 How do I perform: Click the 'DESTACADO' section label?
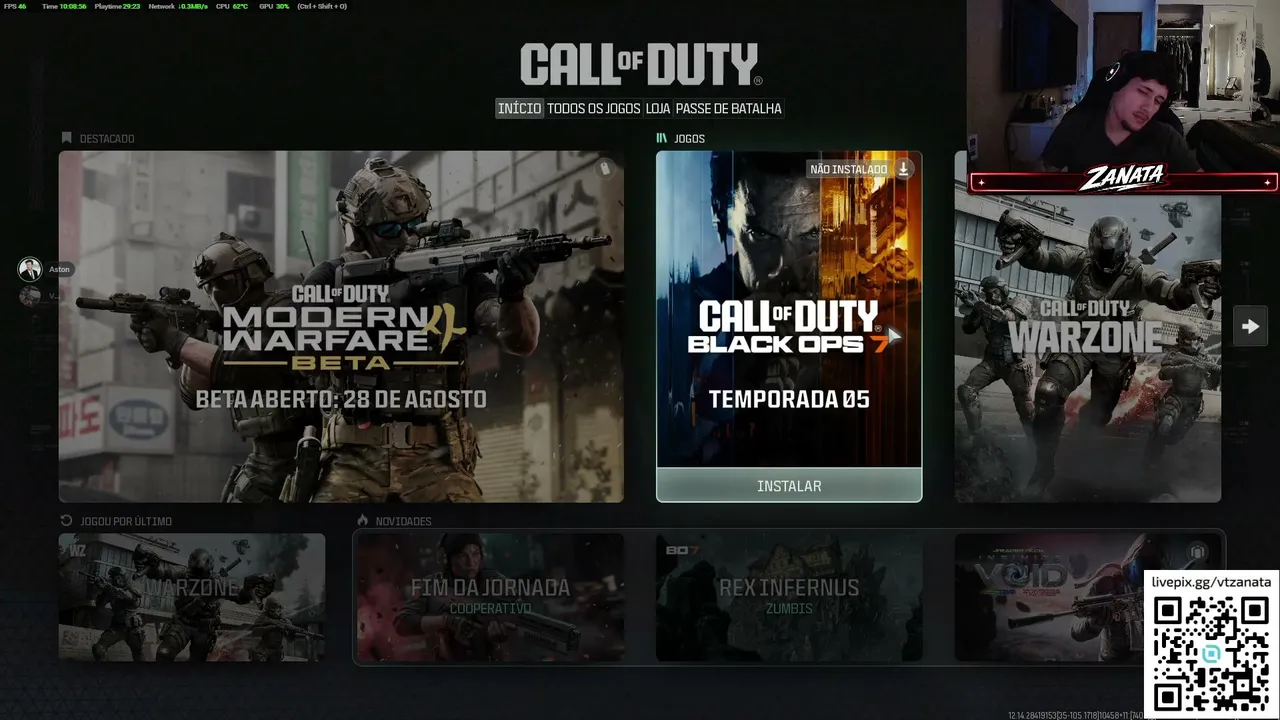coord(107,139)
